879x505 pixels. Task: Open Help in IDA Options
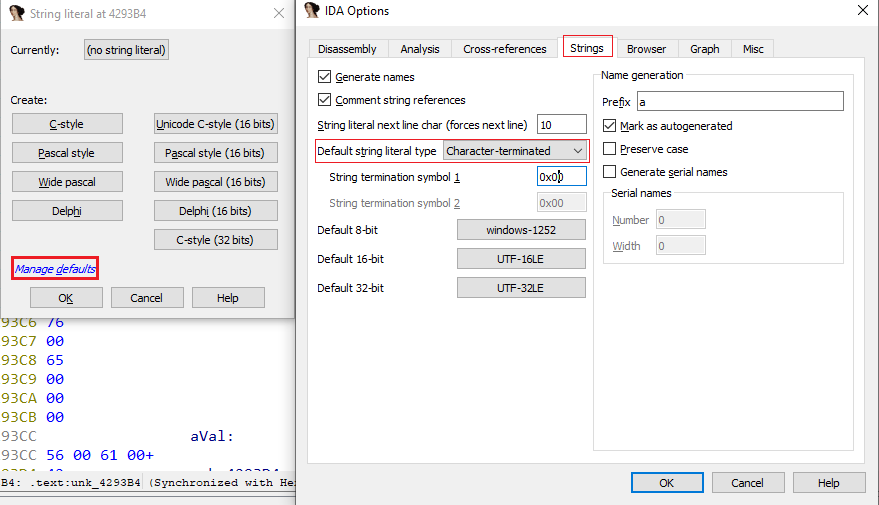click(829, 483)
